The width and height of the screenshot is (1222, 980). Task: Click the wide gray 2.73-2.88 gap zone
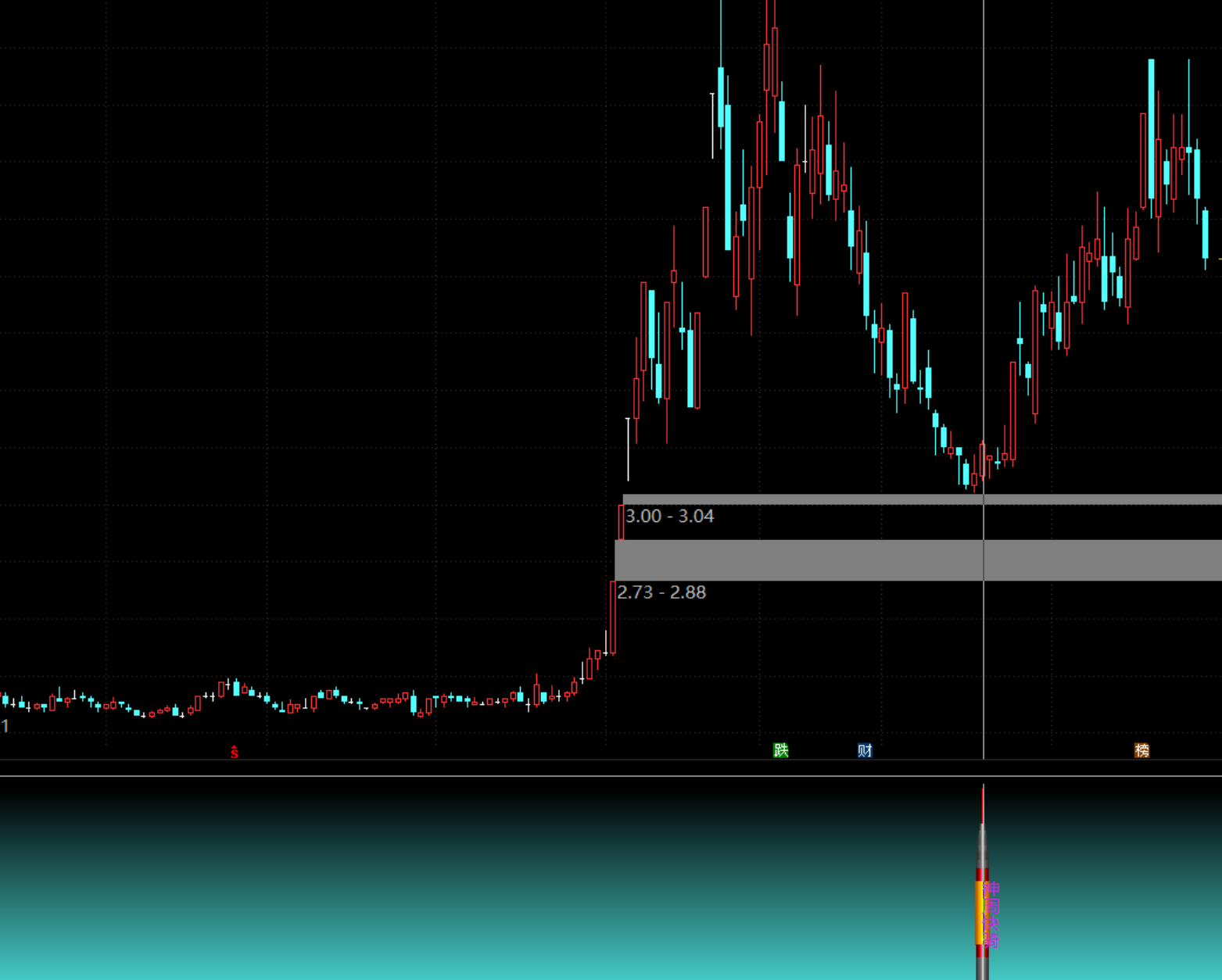coord(918,560)
